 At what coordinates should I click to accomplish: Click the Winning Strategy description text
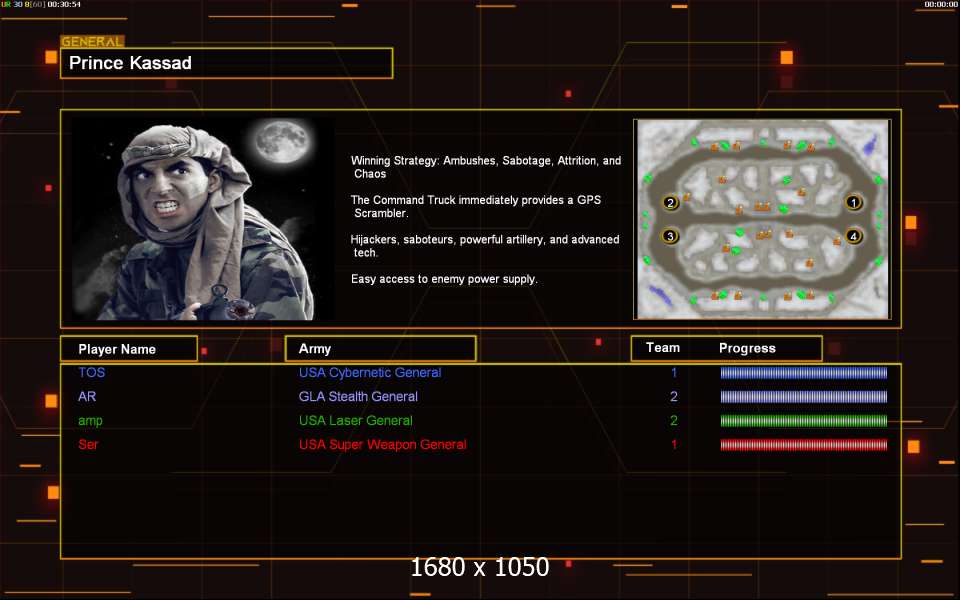(486, 166)
